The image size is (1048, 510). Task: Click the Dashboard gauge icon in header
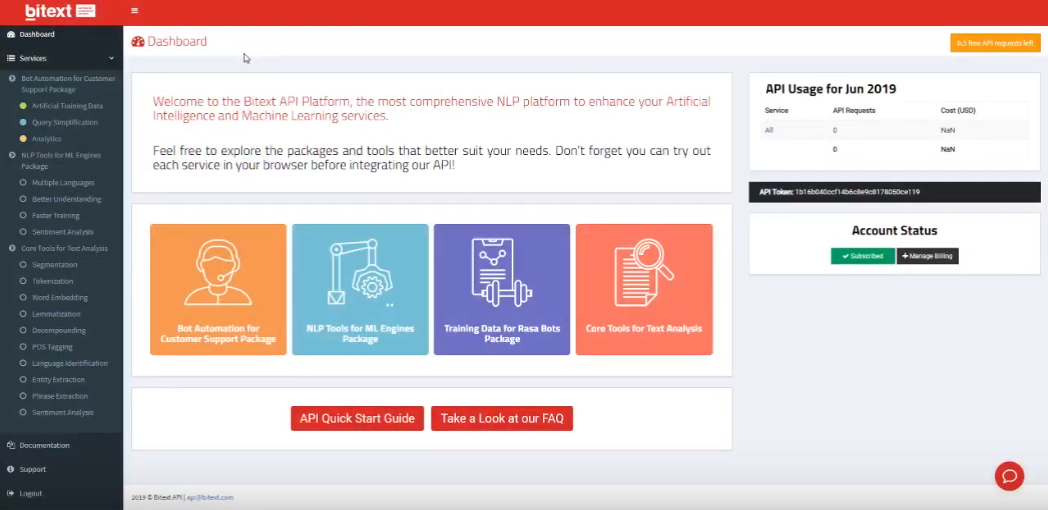(138, 41)
